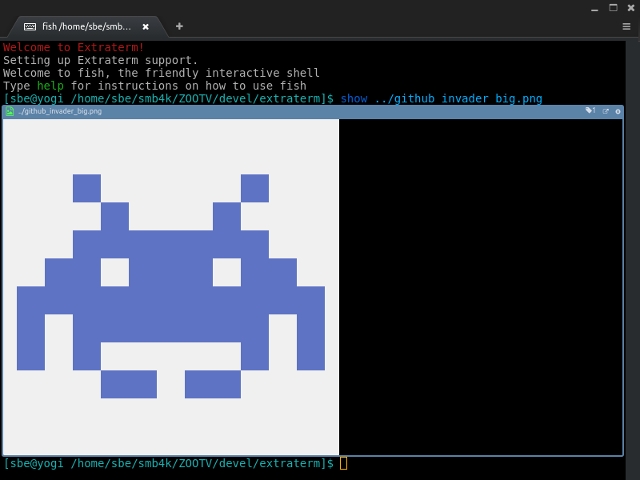Close the github_invader_big.png frame

click(x=618, y=111)
